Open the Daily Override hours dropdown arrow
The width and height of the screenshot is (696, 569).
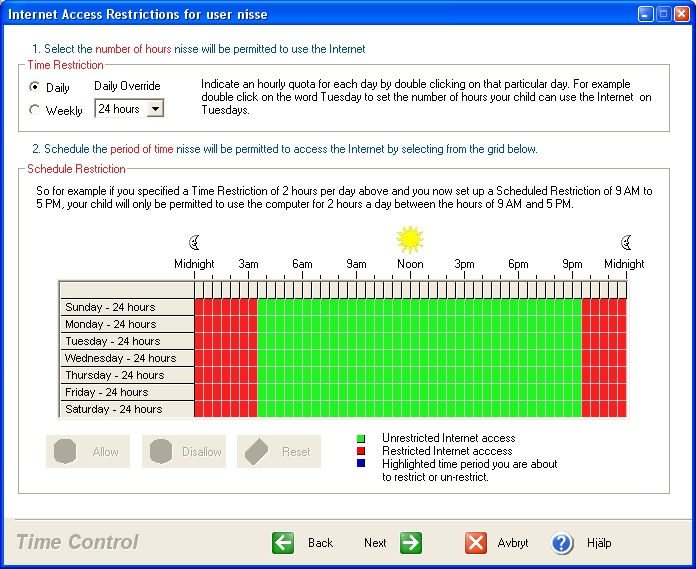[155, 109]
